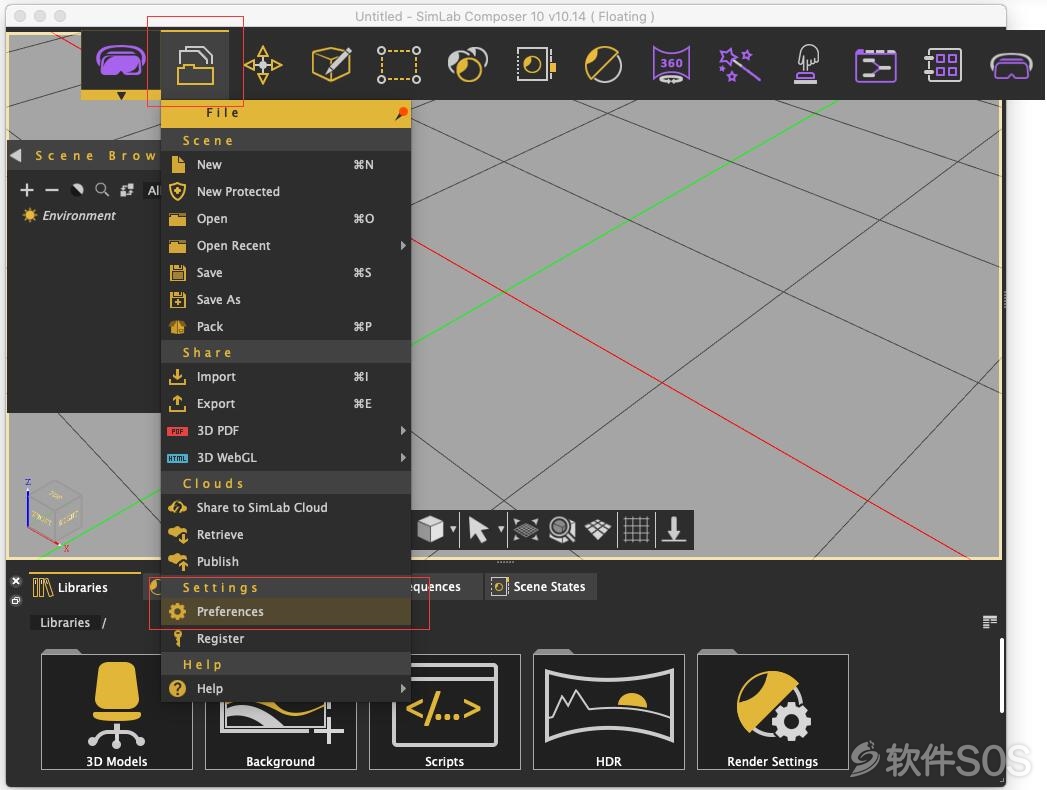Pin the File menu with pushpin
Image resolution: width=1047 pixels, height=790 pixels.
(x=401, y=113)
